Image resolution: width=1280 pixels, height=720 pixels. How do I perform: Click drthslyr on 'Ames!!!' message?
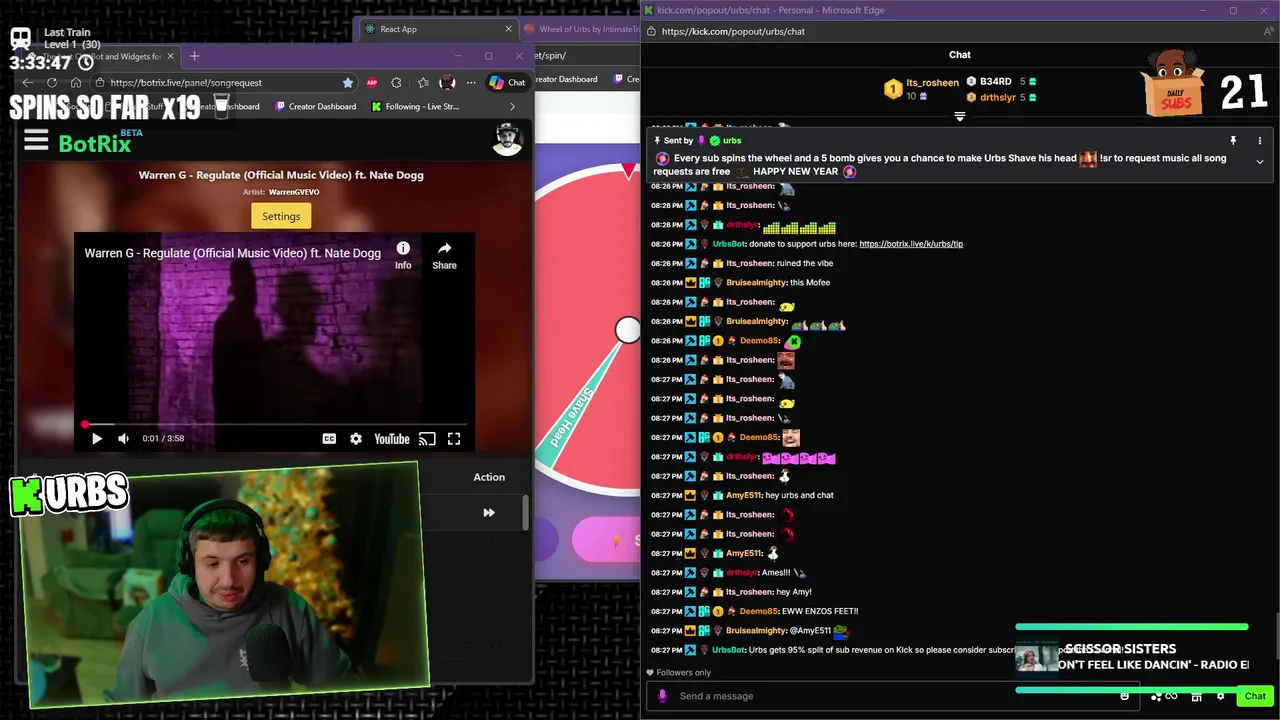point(741,573)
